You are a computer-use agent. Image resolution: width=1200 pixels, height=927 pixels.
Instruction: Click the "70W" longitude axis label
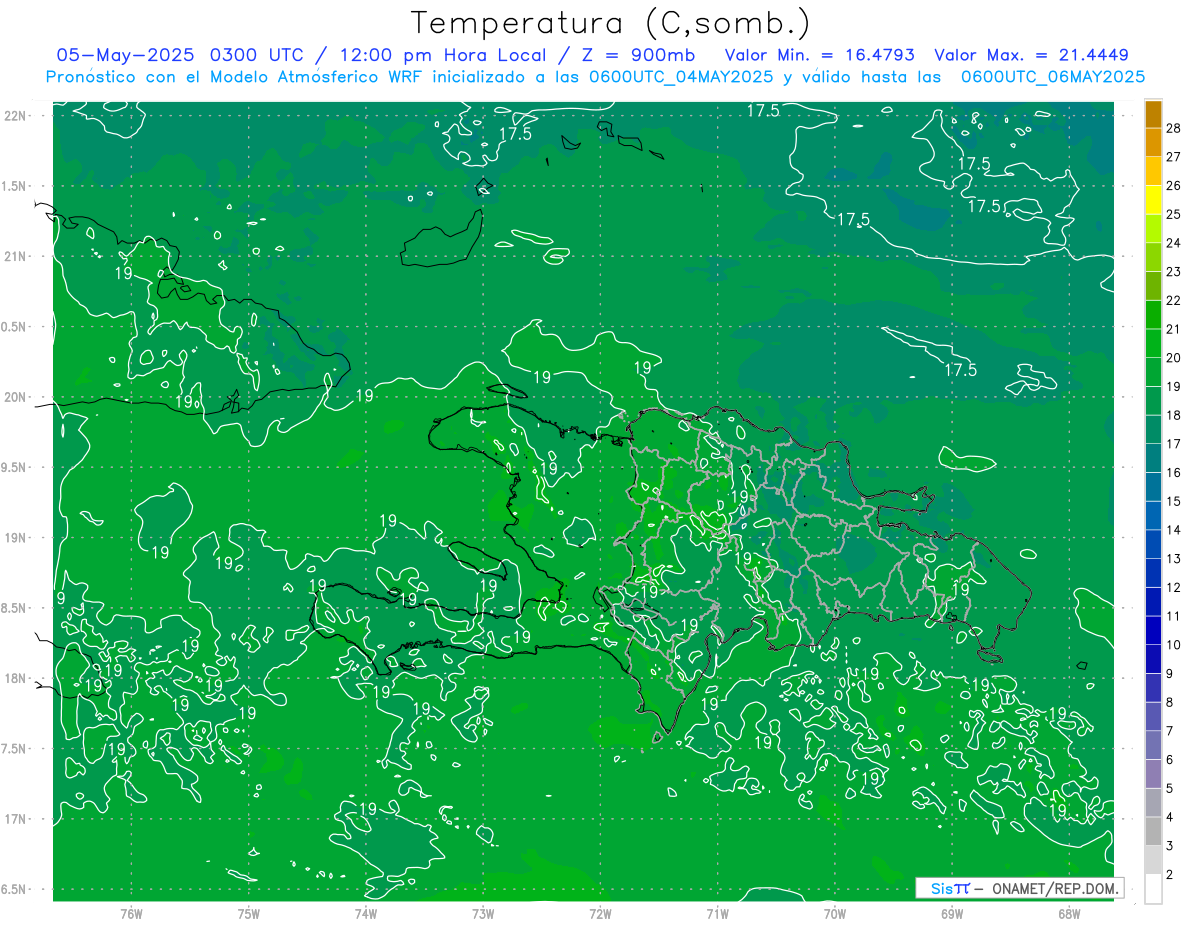[835, 914]
